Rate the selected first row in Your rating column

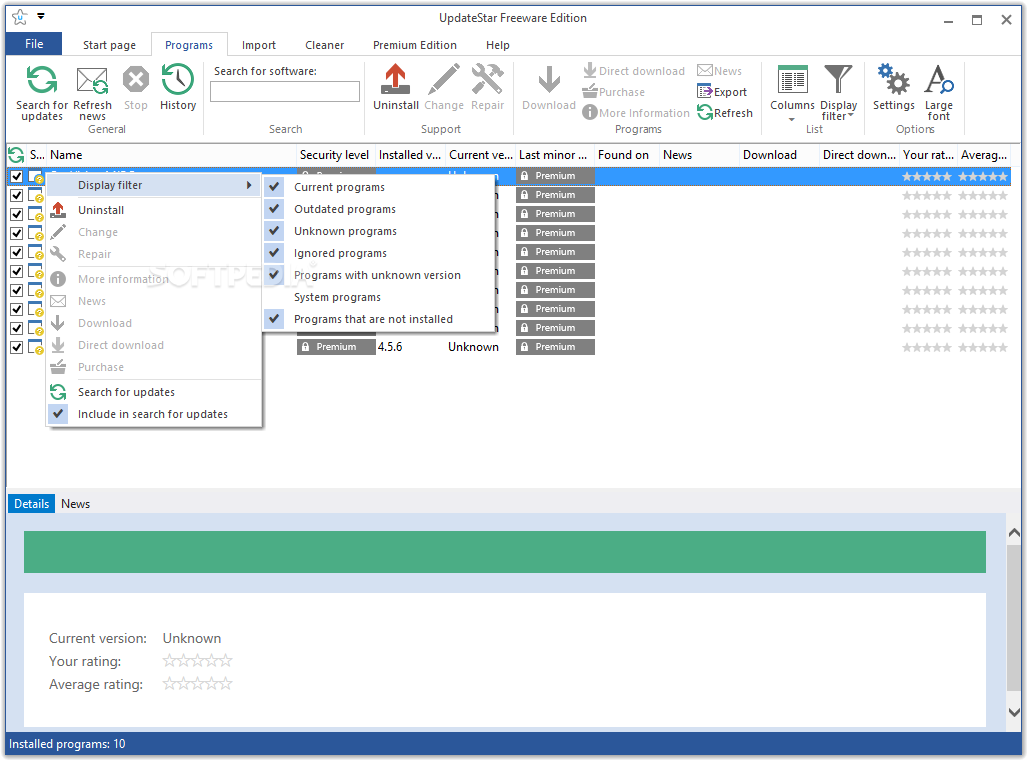pyautogui.click(x=927, y=176)
